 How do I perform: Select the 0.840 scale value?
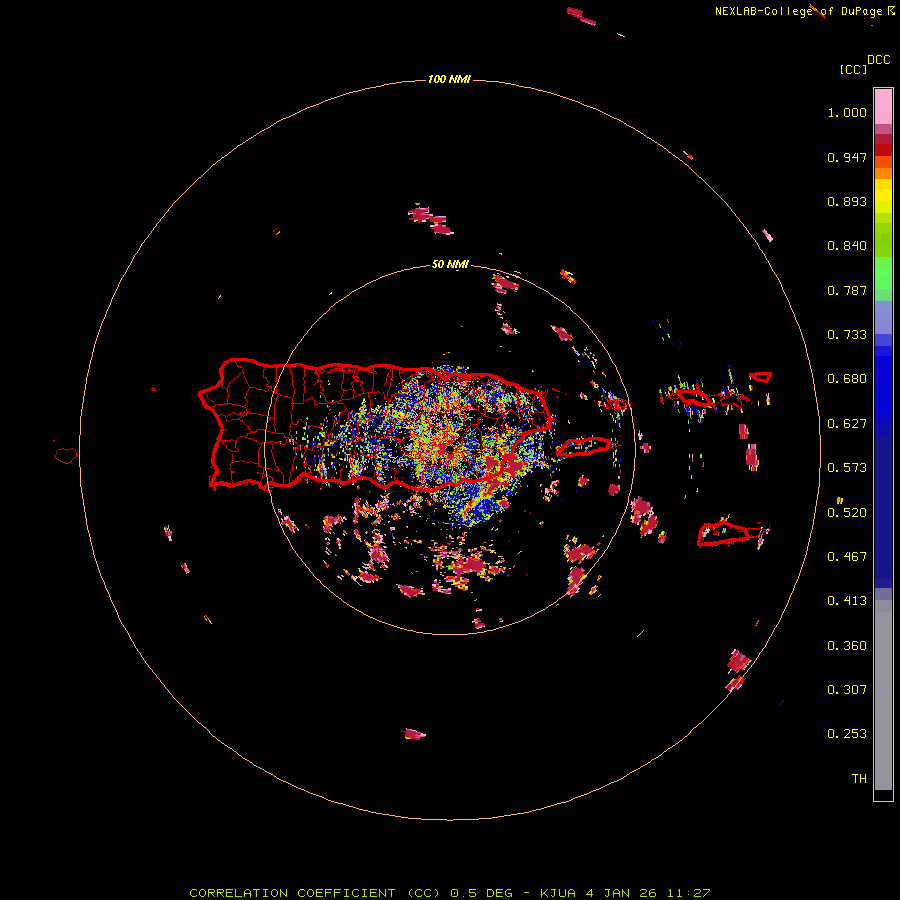(x=847, y=246)
